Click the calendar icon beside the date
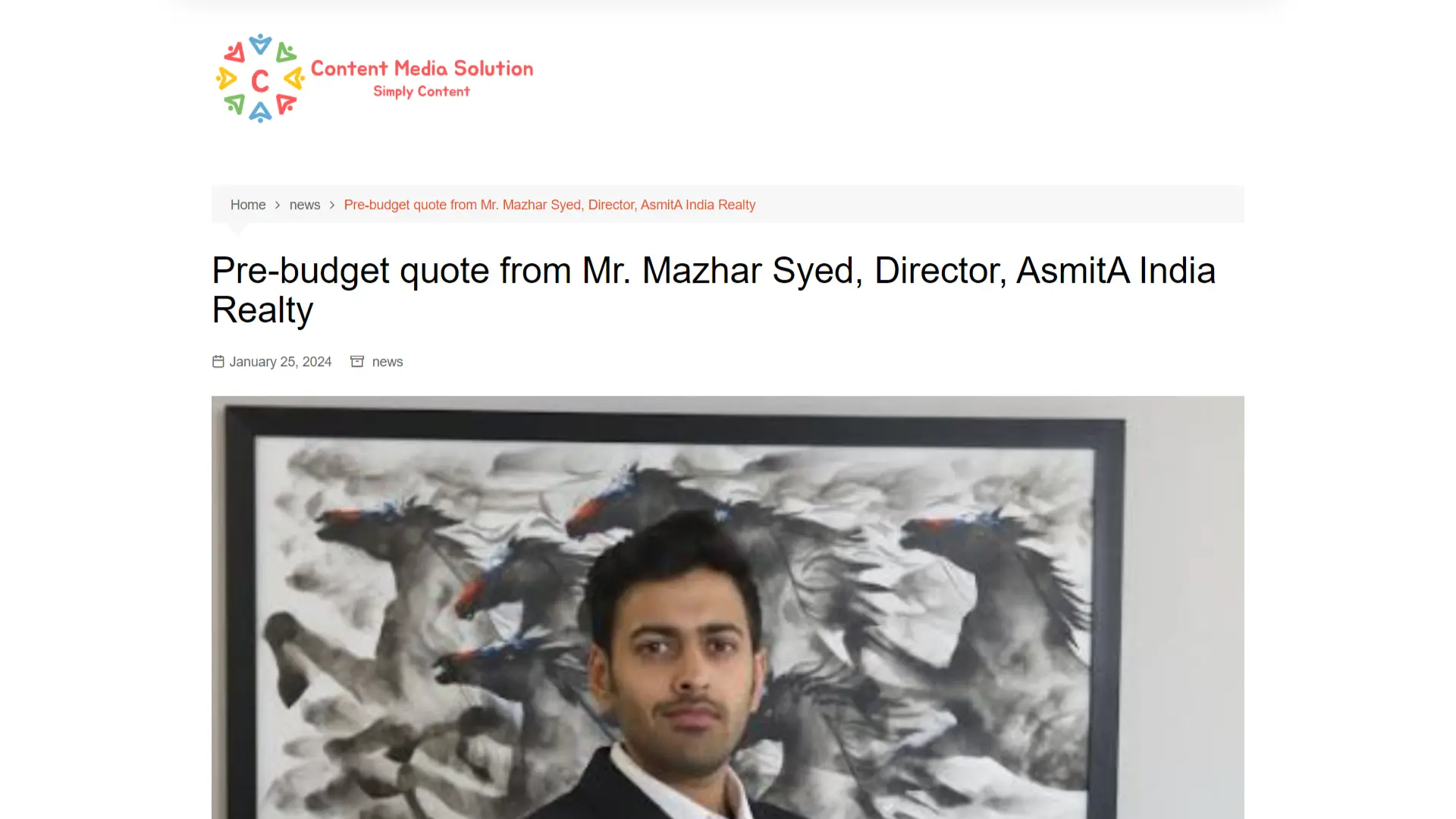1456x819 pixels. tap(218, 362)
